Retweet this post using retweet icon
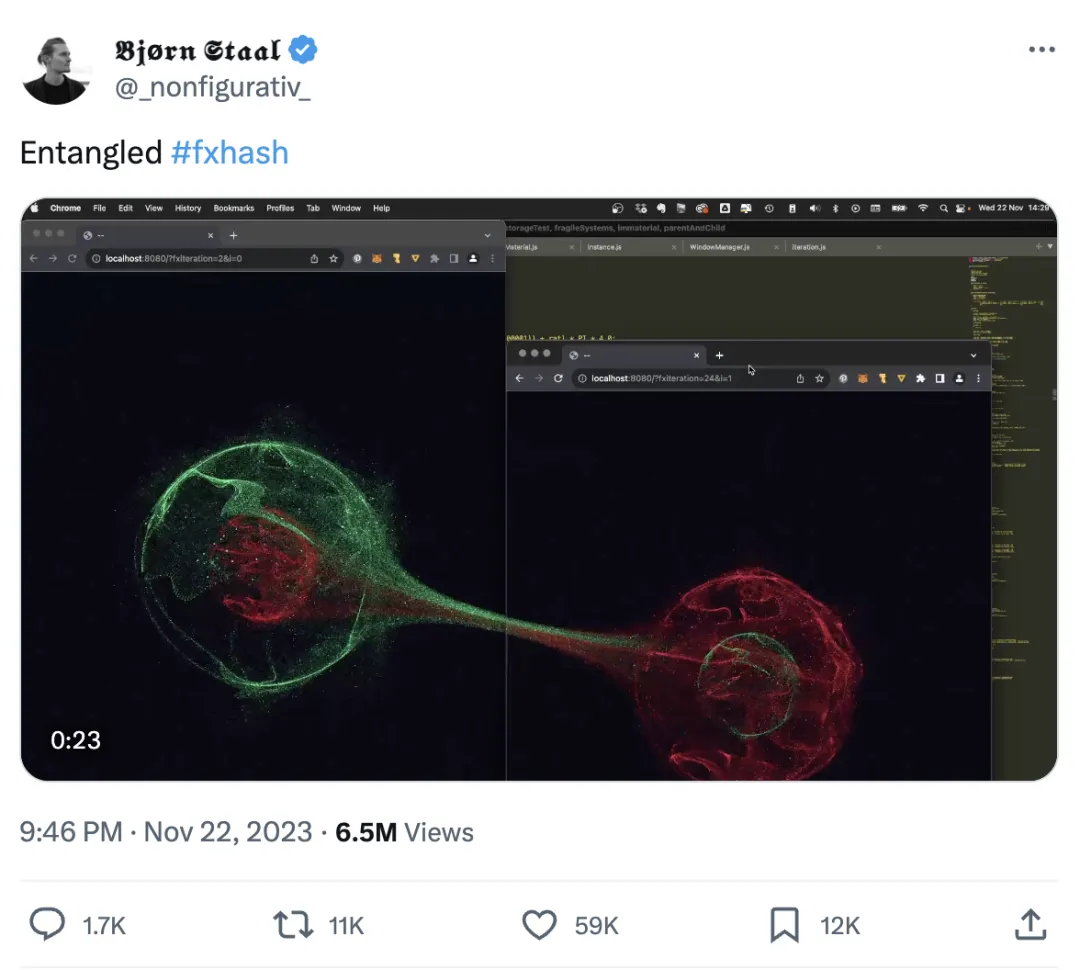 (x=293, y=925)
